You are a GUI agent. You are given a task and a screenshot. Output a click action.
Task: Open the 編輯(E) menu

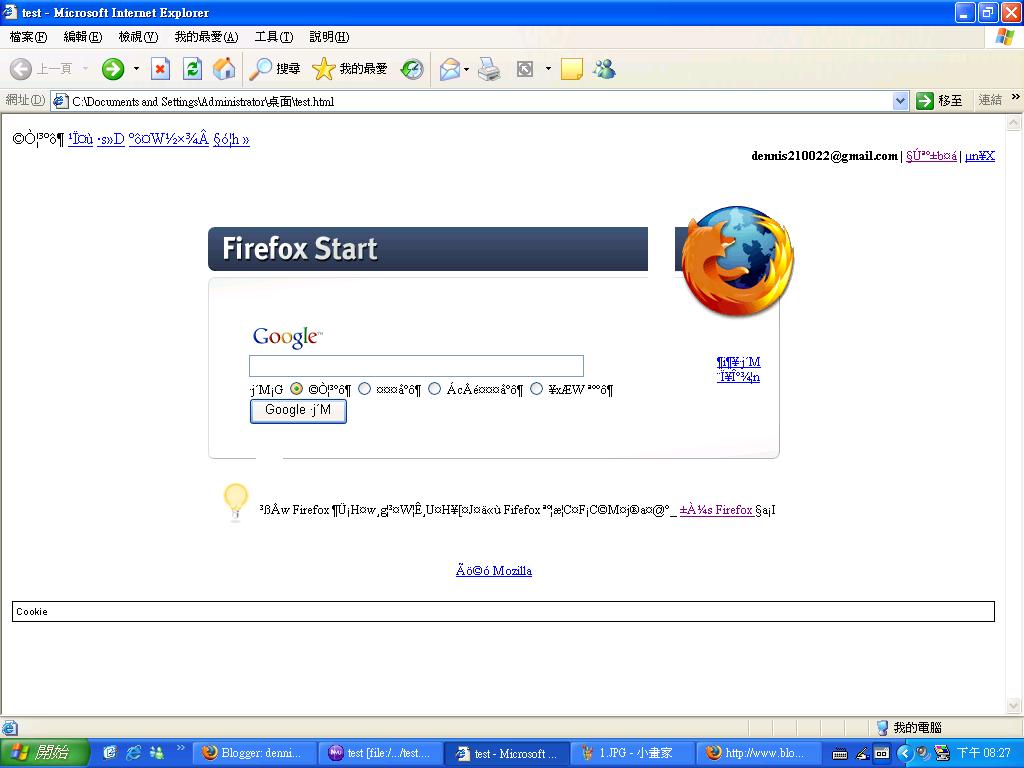point(83,37)
